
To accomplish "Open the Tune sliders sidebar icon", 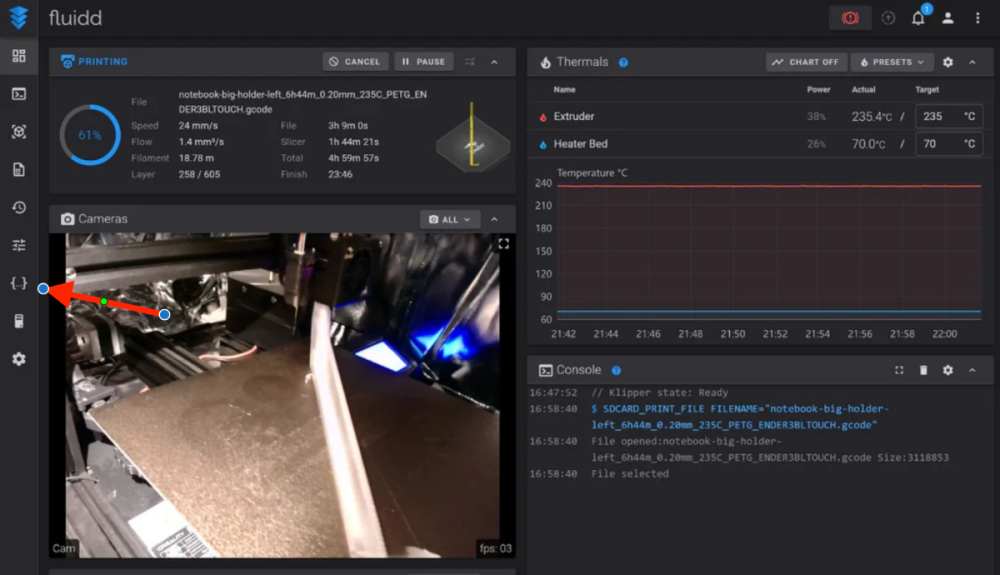I will [x=19, y=245].
